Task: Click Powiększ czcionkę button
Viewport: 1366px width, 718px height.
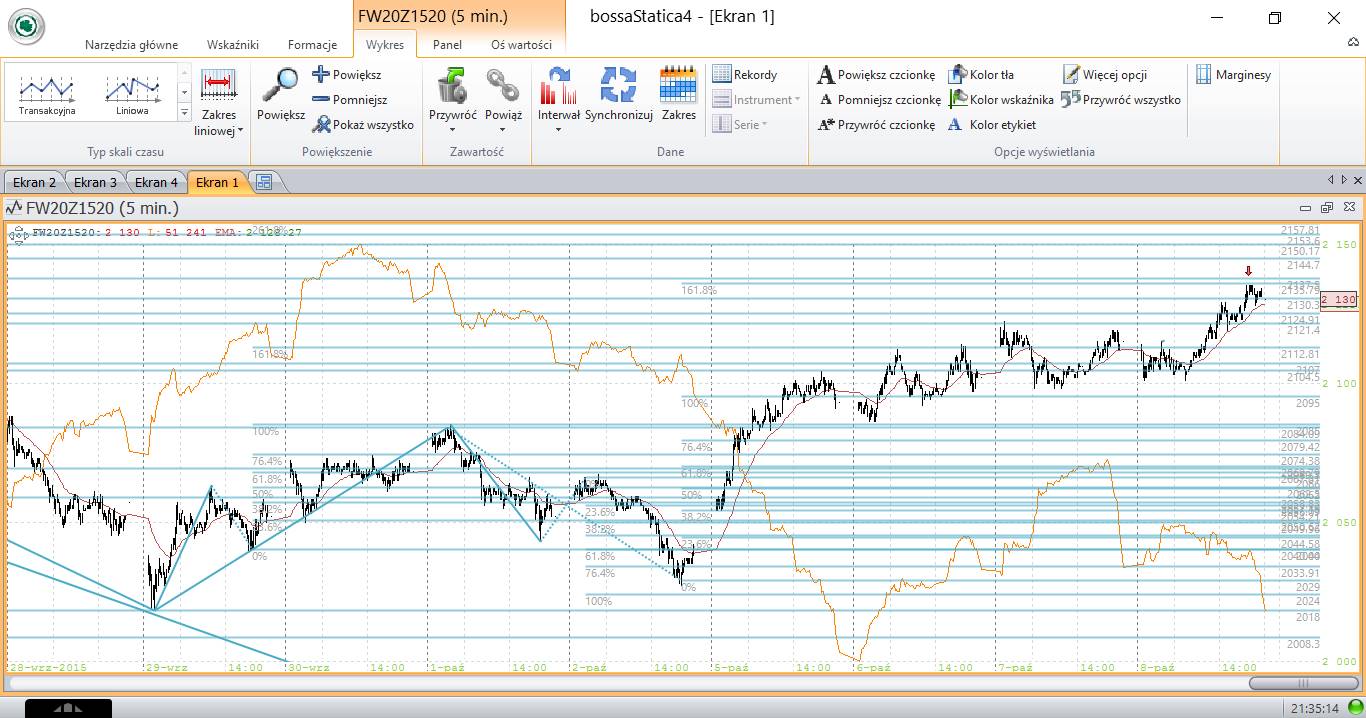Action: (x=876, y=74)
